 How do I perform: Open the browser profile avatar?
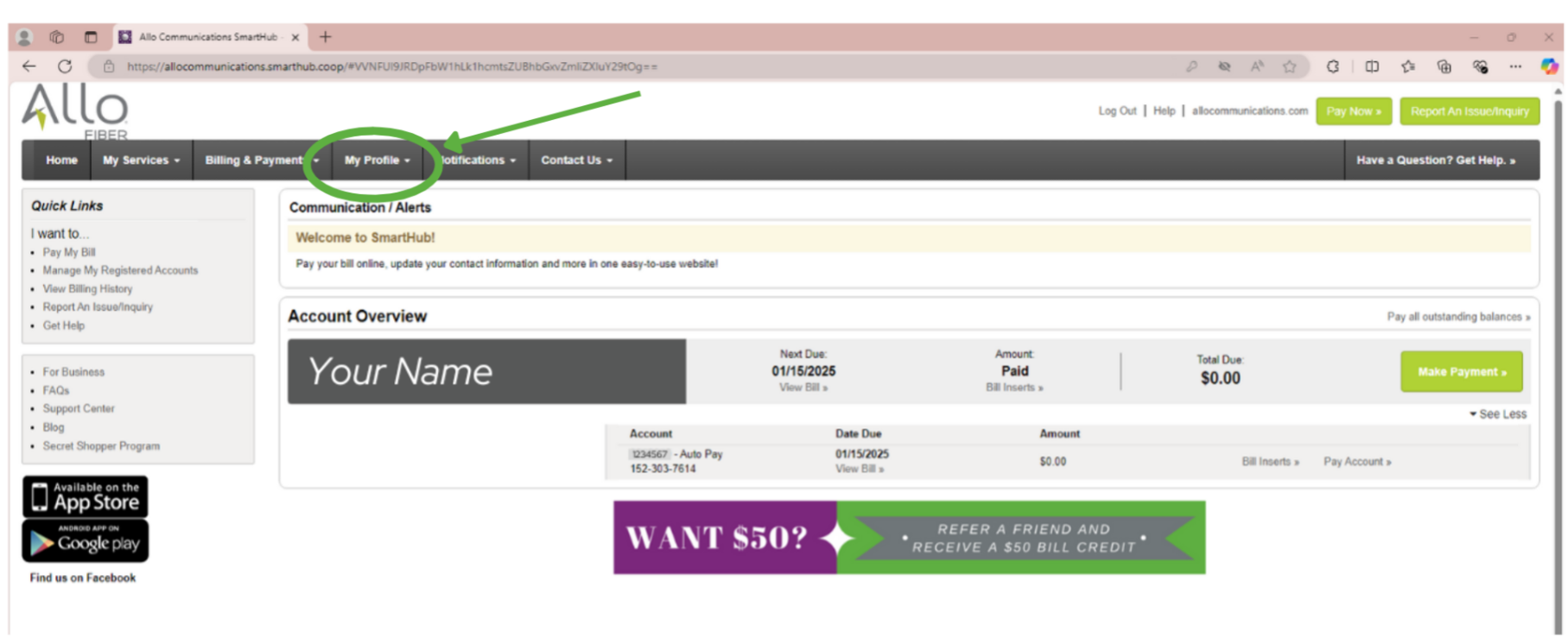point(24,37)
